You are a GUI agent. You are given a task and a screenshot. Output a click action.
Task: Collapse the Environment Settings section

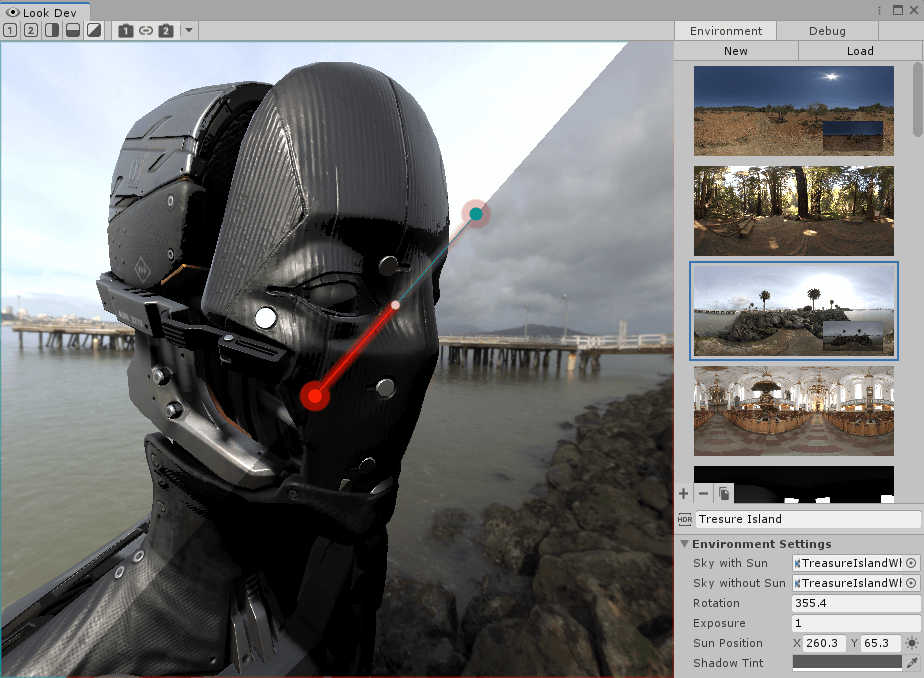pyautogui.click(x=685, y=543)
